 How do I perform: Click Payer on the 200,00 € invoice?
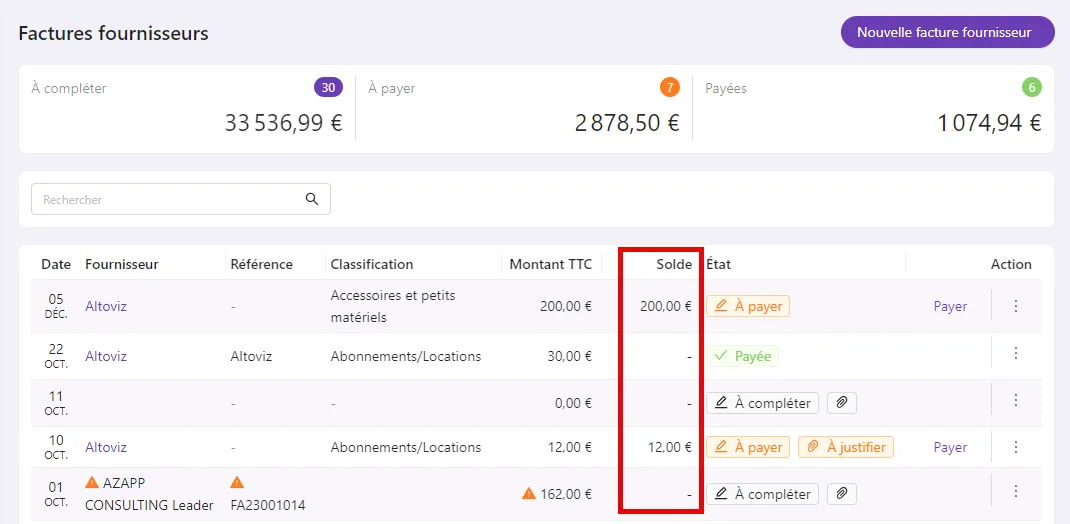point(951,306)
